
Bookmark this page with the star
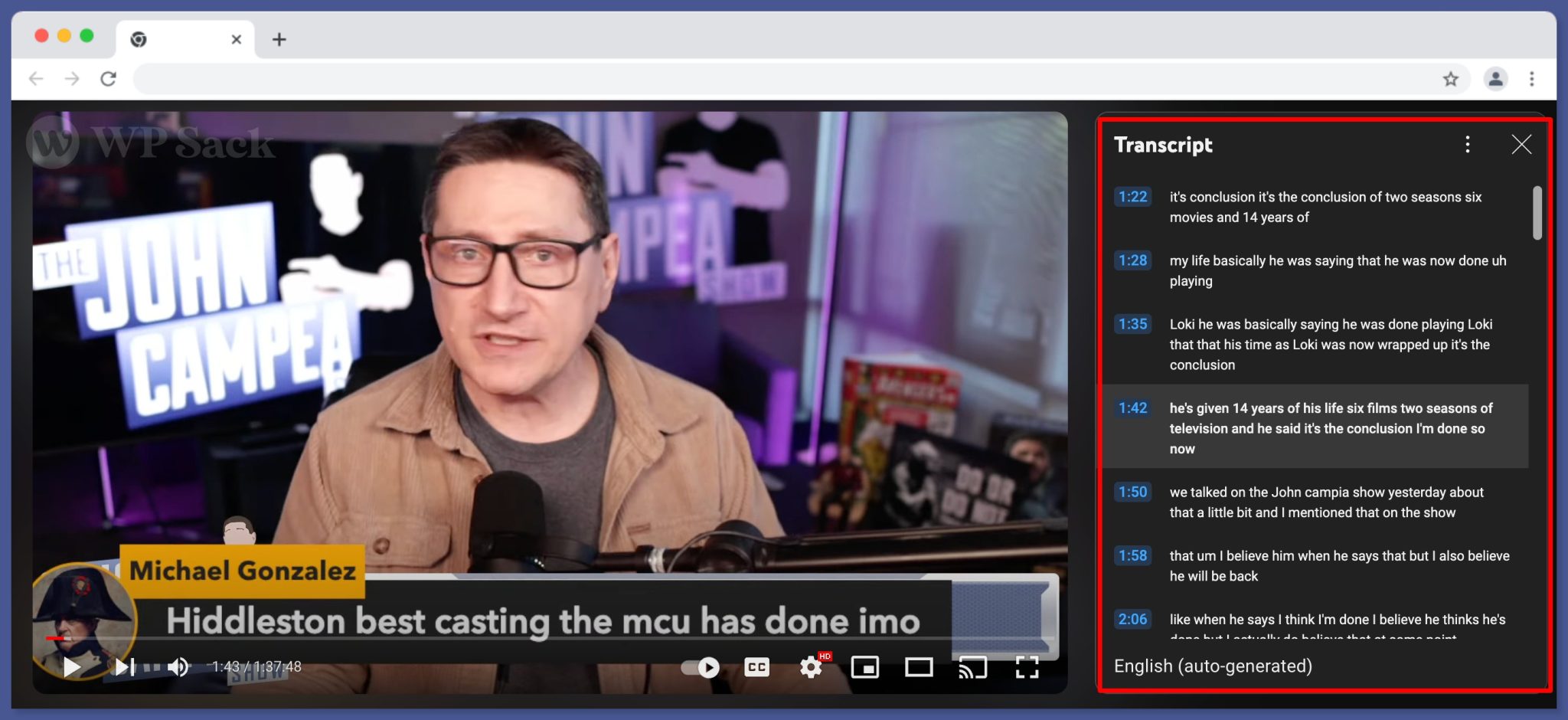pos(1450,79)
